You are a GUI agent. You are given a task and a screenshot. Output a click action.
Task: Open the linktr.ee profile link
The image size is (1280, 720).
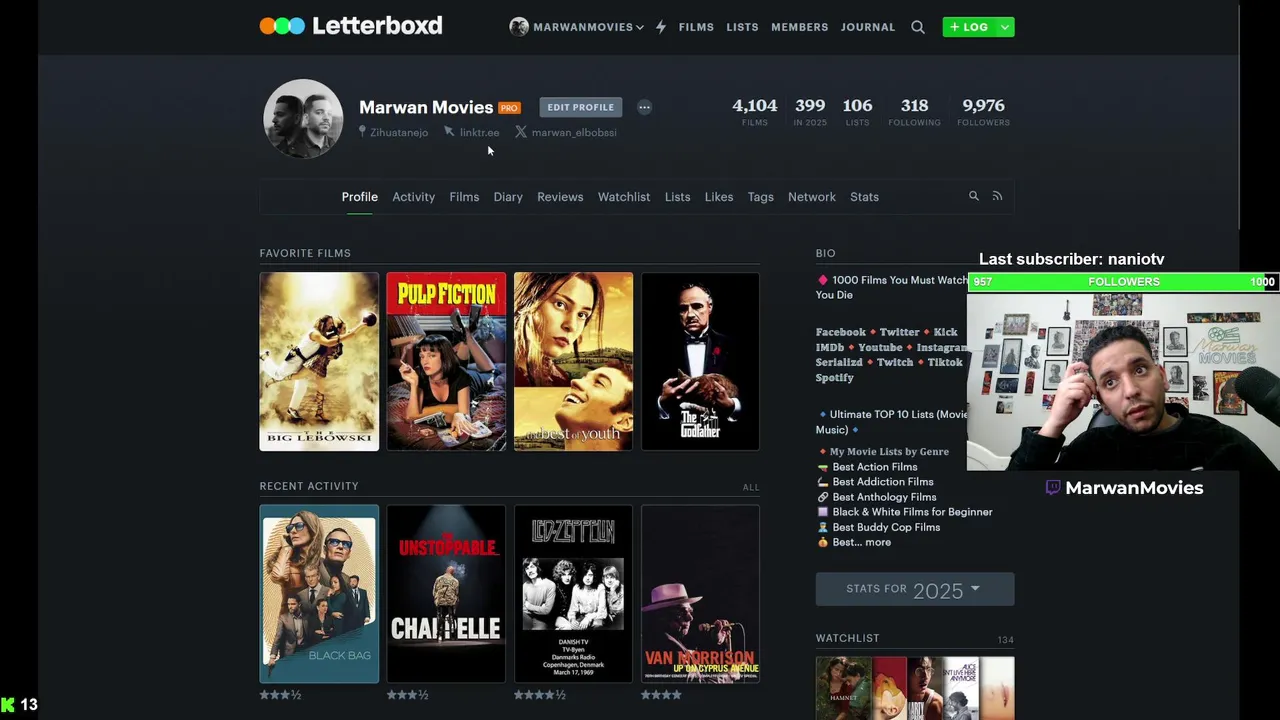tap(479, 132)
